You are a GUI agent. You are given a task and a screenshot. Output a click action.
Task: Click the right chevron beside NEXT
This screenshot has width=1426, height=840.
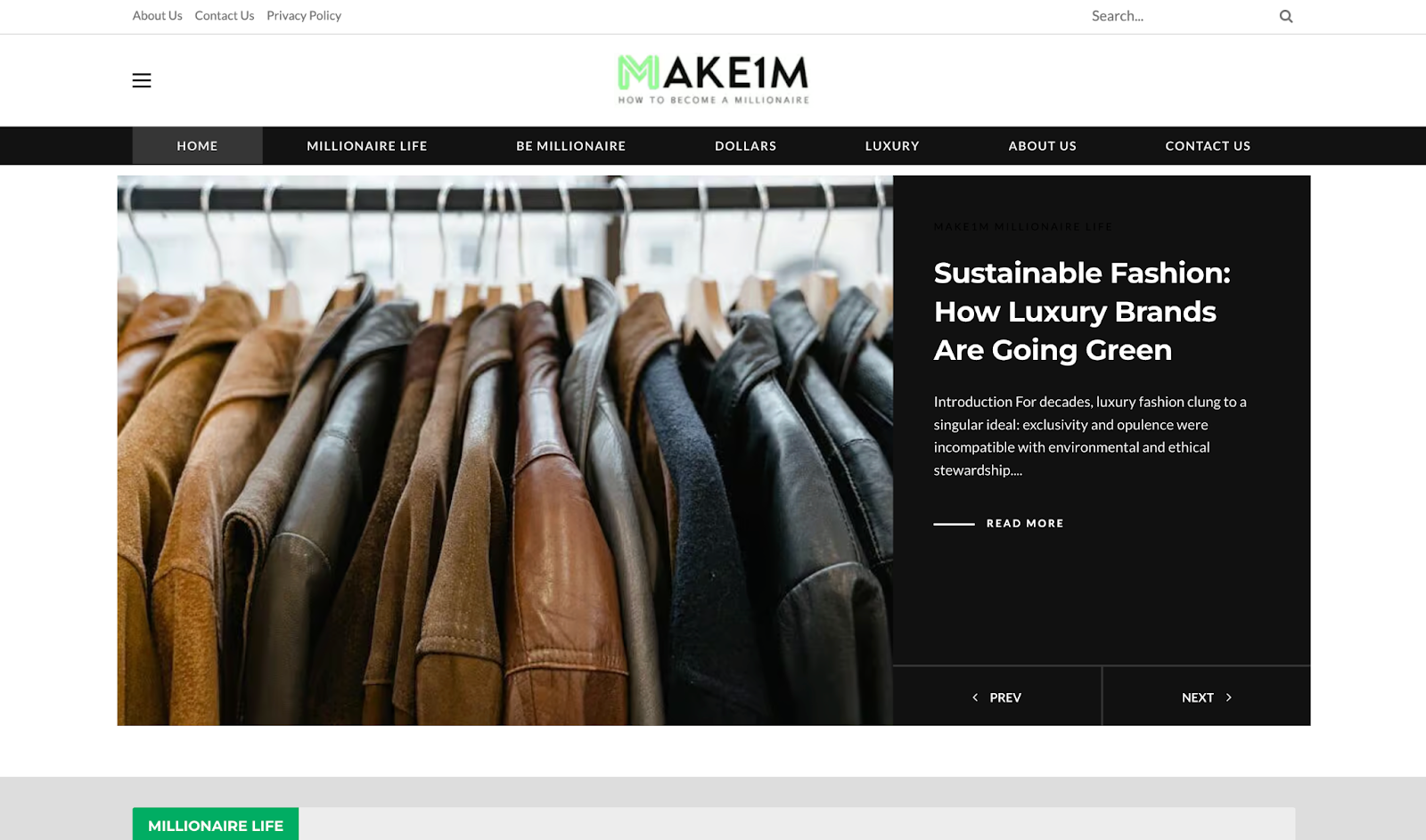[1228, 697]
